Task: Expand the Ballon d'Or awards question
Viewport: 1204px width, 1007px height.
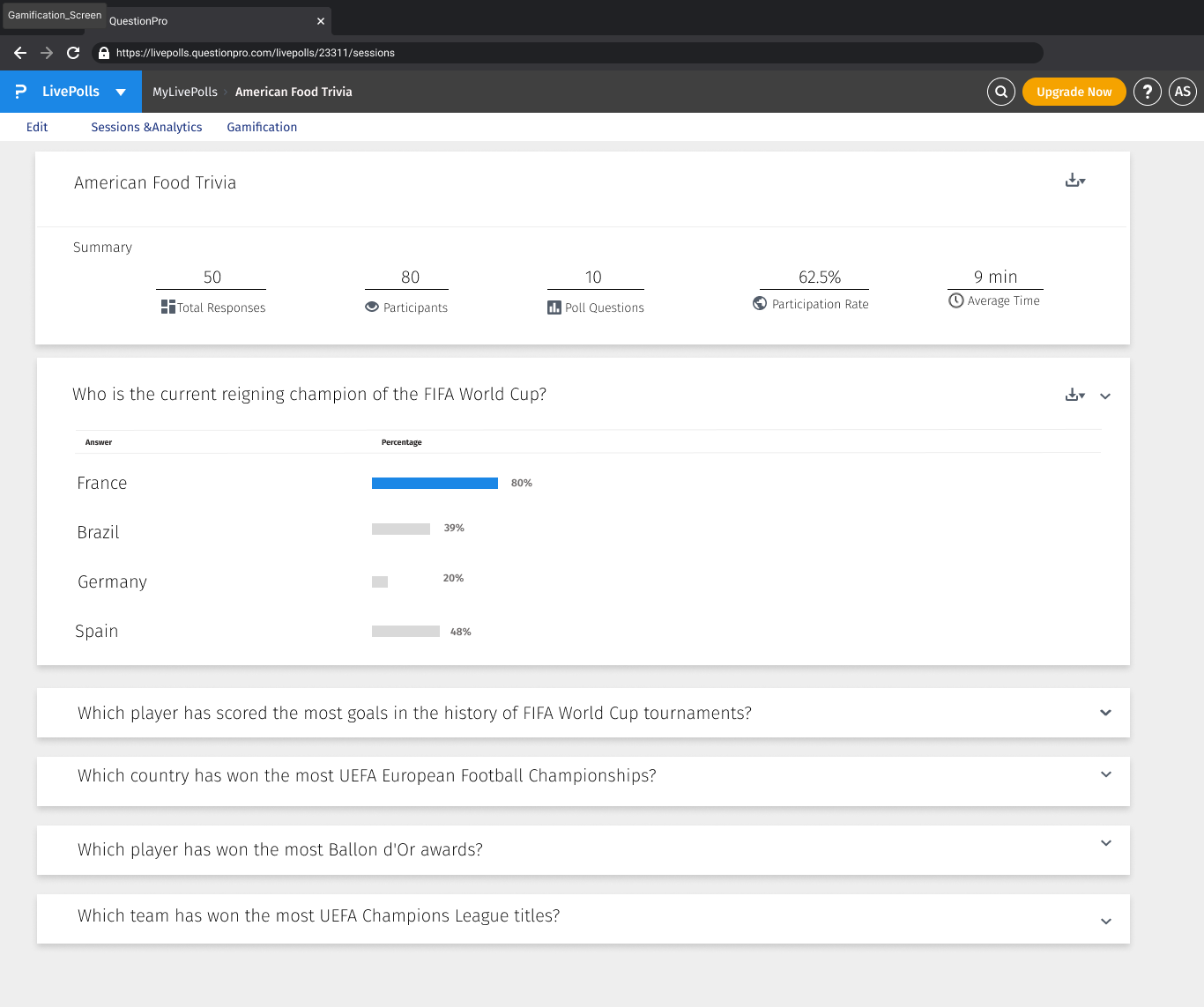Action: click(x=1105, y=843)
